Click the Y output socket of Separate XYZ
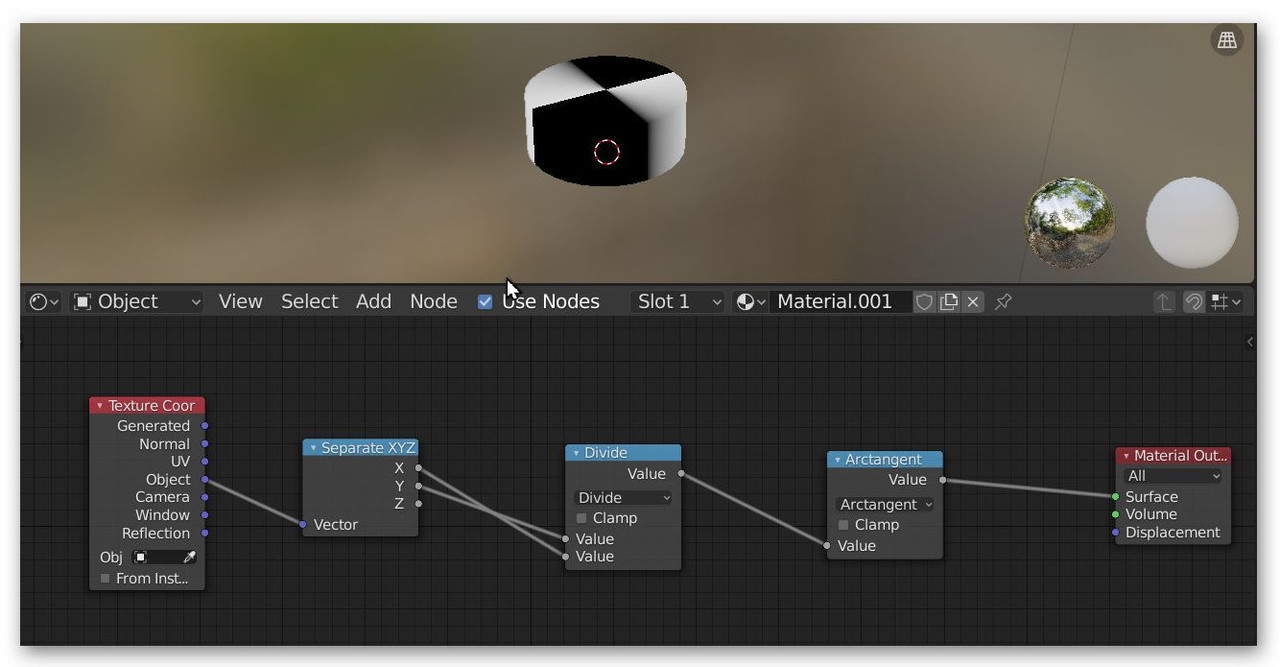This screenshot has height=667, width=1280. click(x=418, y=486)
